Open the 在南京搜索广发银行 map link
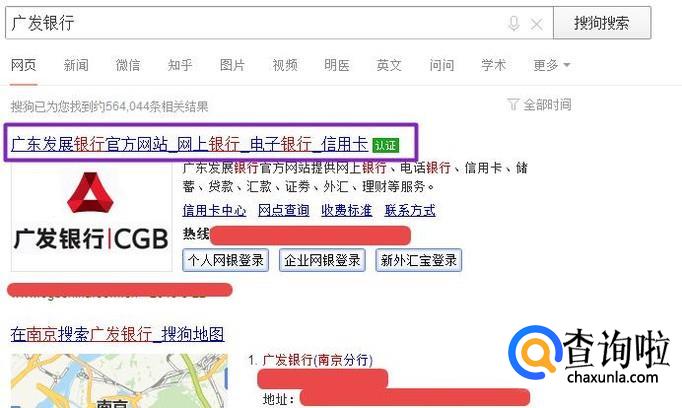The width and height of the screenshot is (682, 408). (117, 333)
